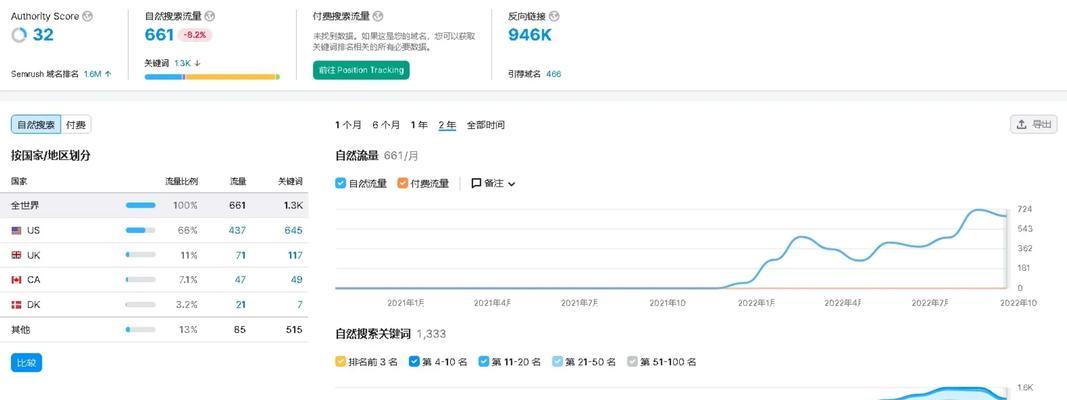Click the US flag icon
The image size is (1067, 400).
[x=16, y=231]
